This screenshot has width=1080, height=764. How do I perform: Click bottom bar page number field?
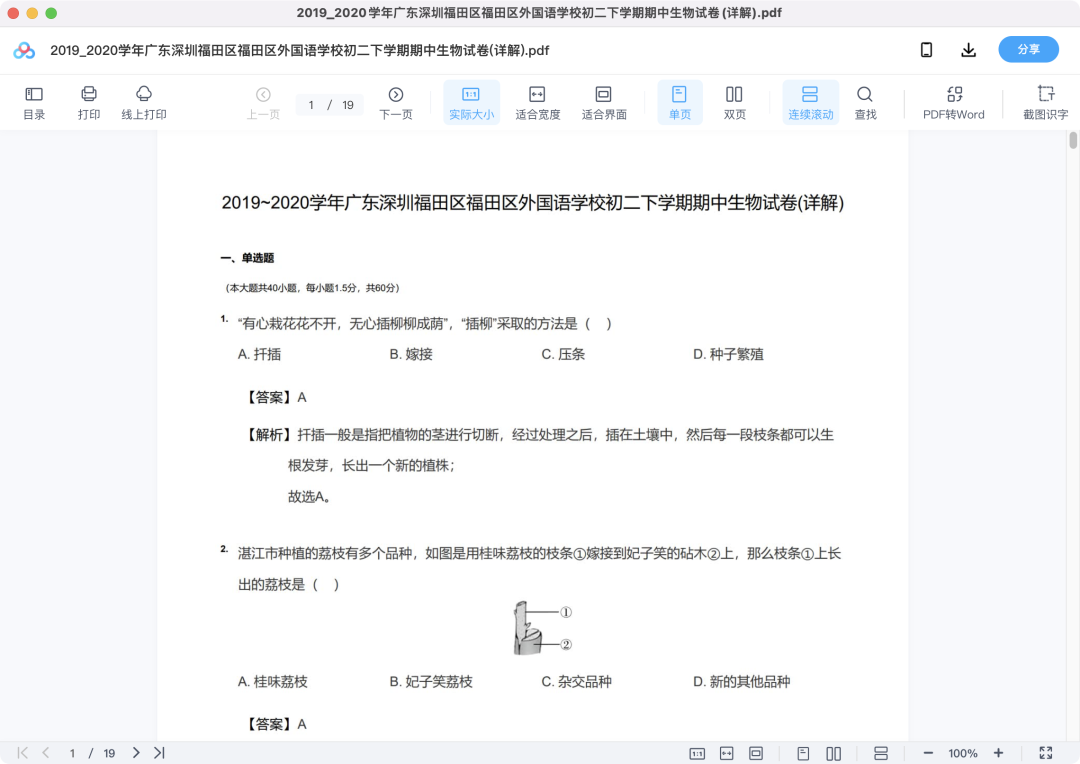click(72, 754)
